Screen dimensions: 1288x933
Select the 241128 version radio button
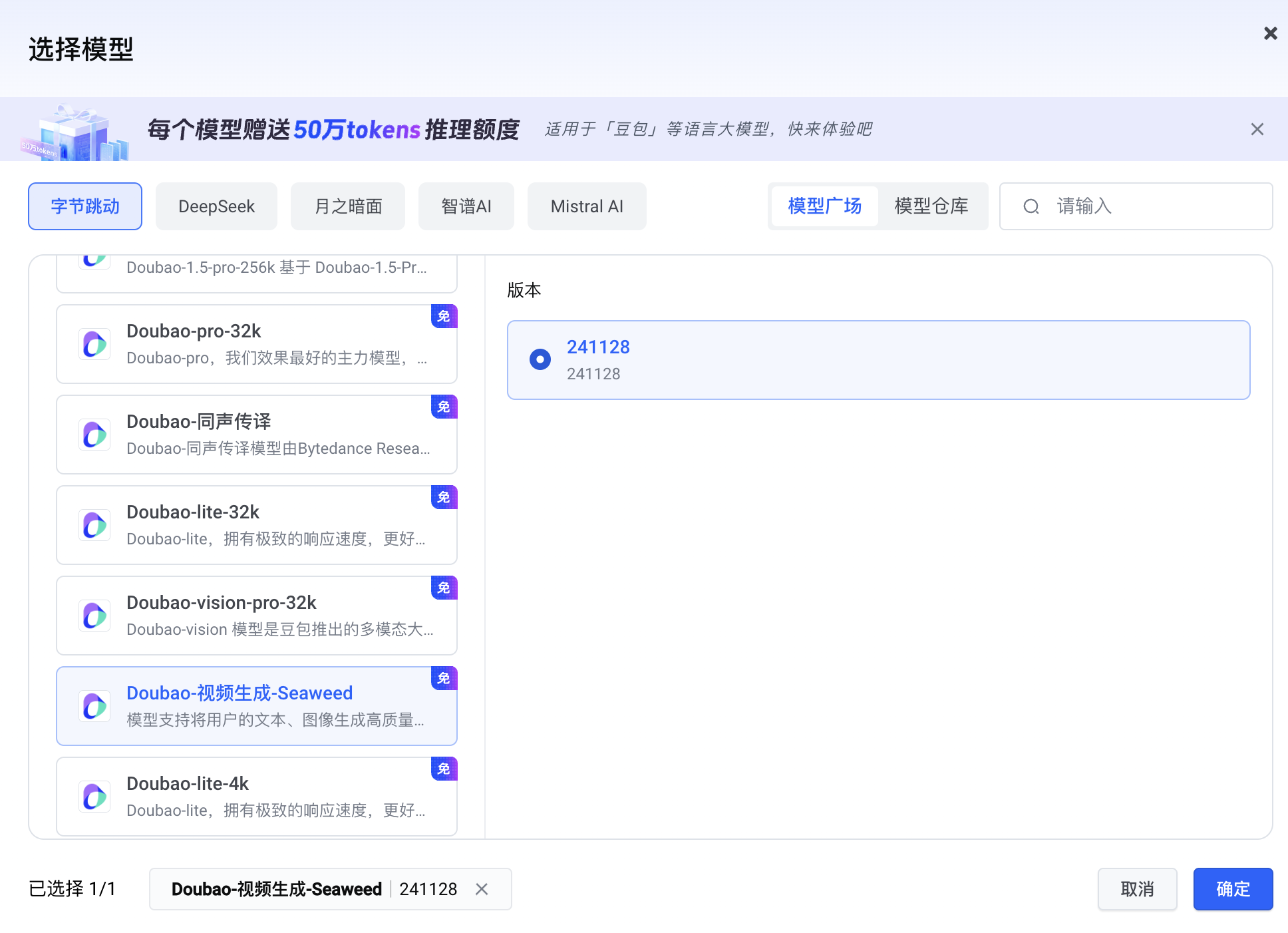(540, 359)
